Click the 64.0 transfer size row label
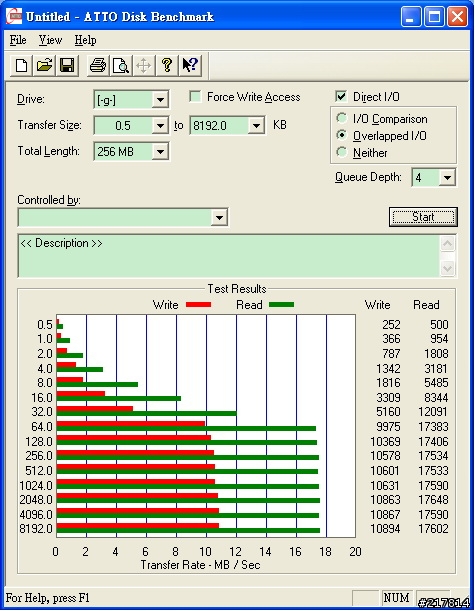The width and height of the screenshot is (475, 611). [42, 427]
